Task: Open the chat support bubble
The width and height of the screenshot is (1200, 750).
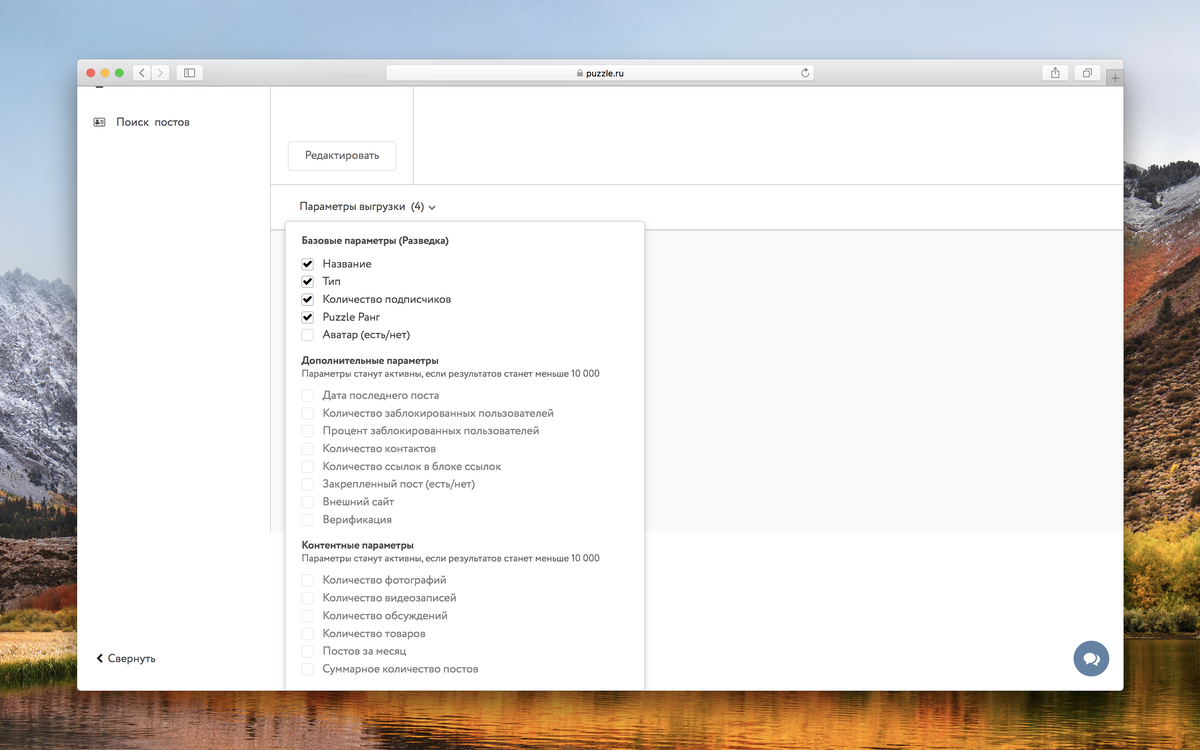Action: pyautogui.click(x=1091, y=659)
